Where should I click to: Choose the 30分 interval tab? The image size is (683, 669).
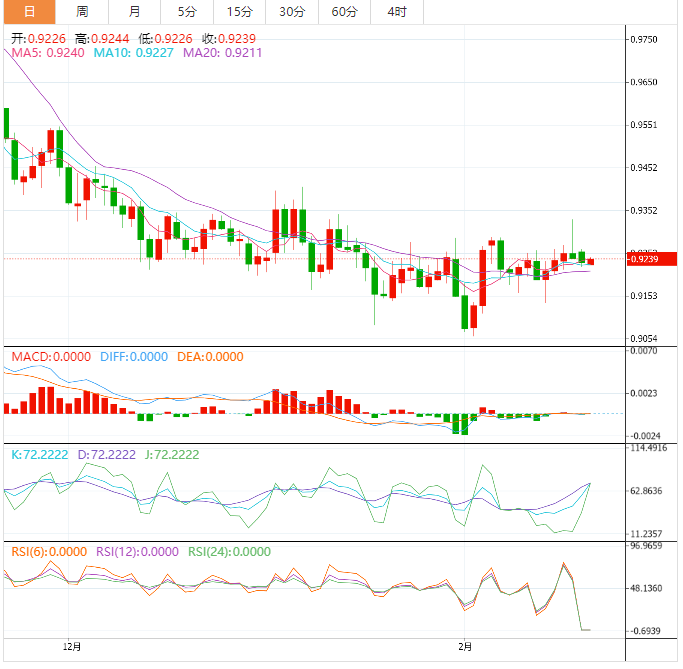(x=292, y=12)
